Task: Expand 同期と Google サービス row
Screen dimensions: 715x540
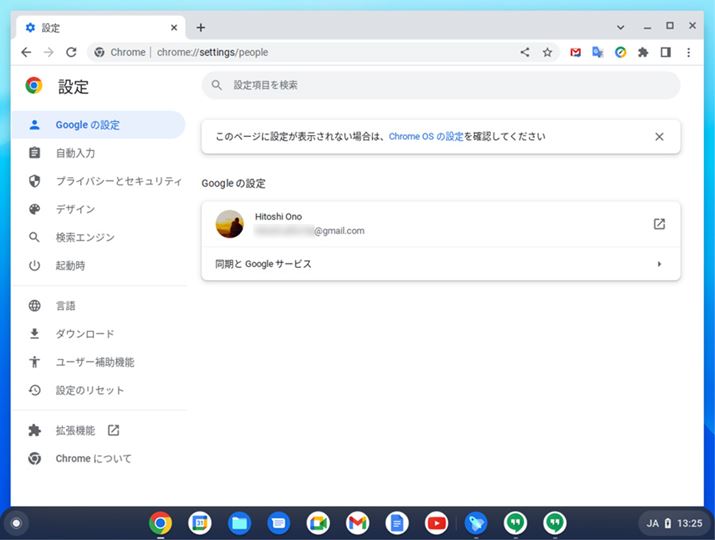Action: coord(441,264)
